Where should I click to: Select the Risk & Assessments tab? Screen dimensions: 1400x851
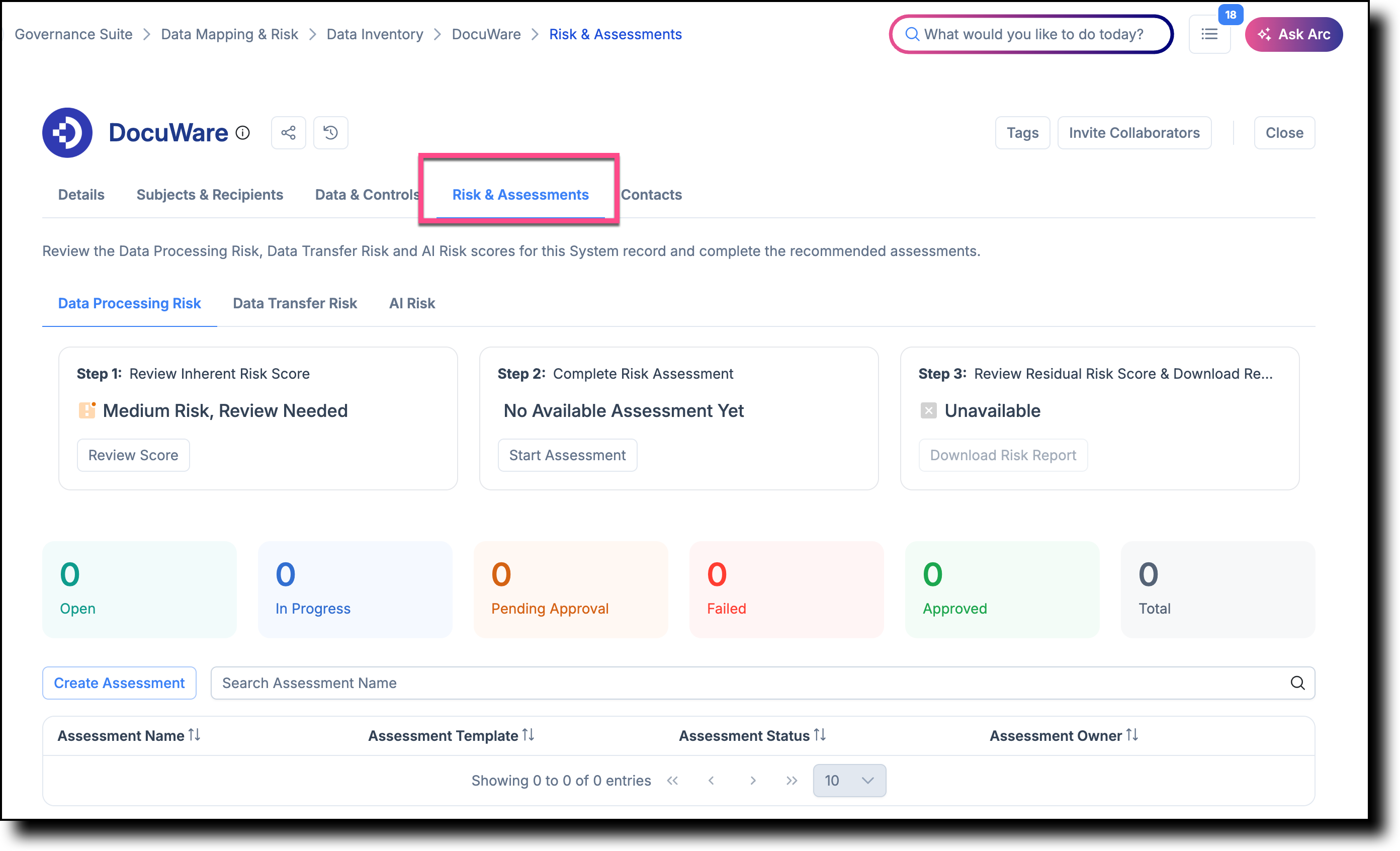520,195
